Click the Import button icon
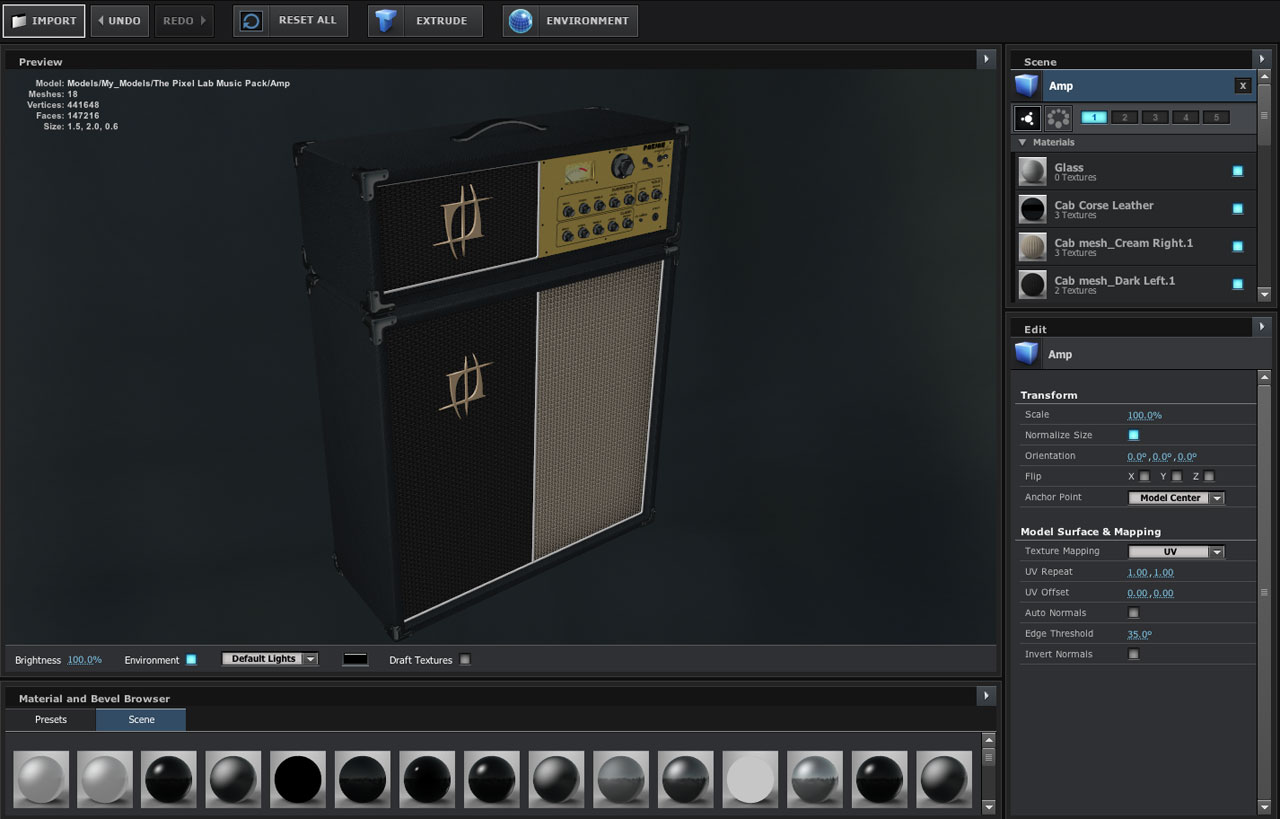The image size is (1280, 819). tap(20, 20)
